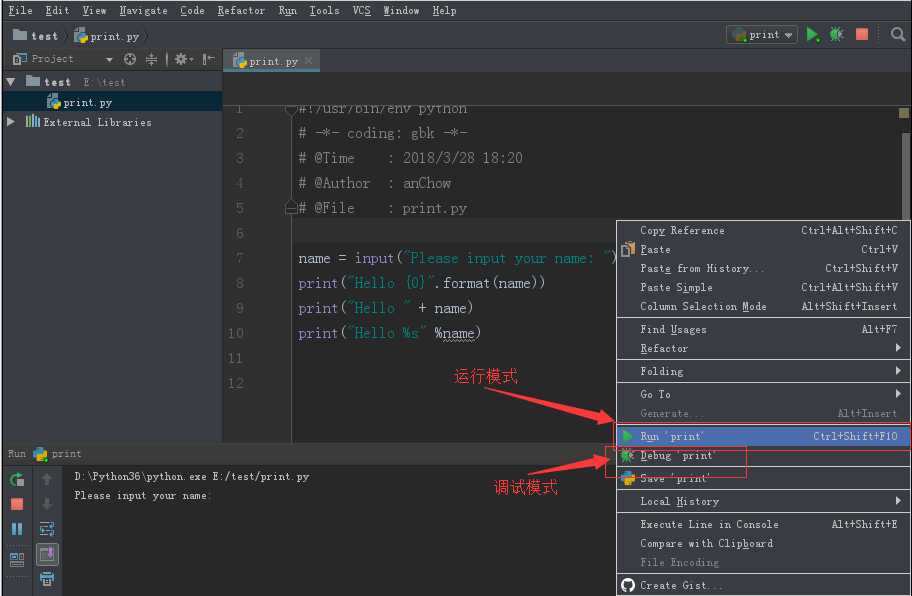Click scroll from source target icon

pyautogui.click(x=130, y=59)
